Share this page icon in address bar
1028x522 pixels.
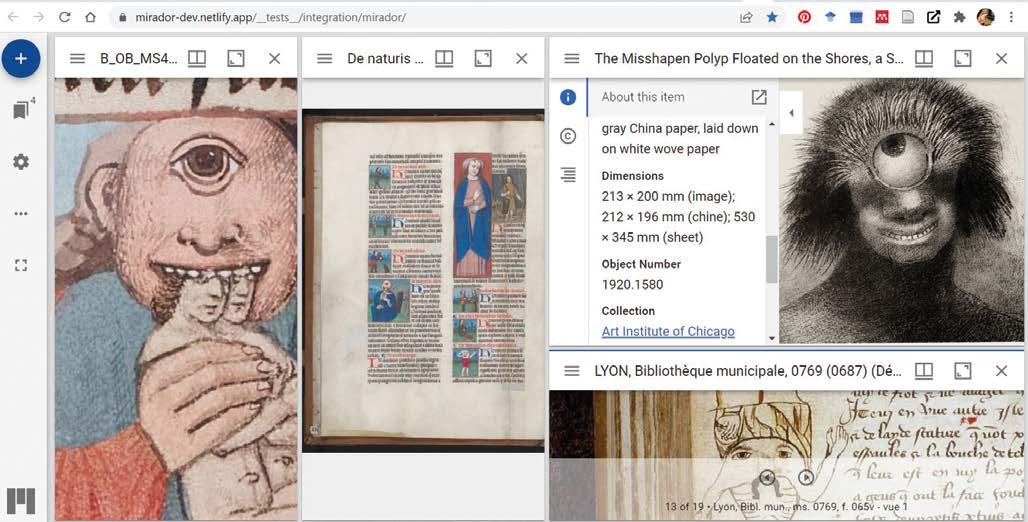point(745,18)
